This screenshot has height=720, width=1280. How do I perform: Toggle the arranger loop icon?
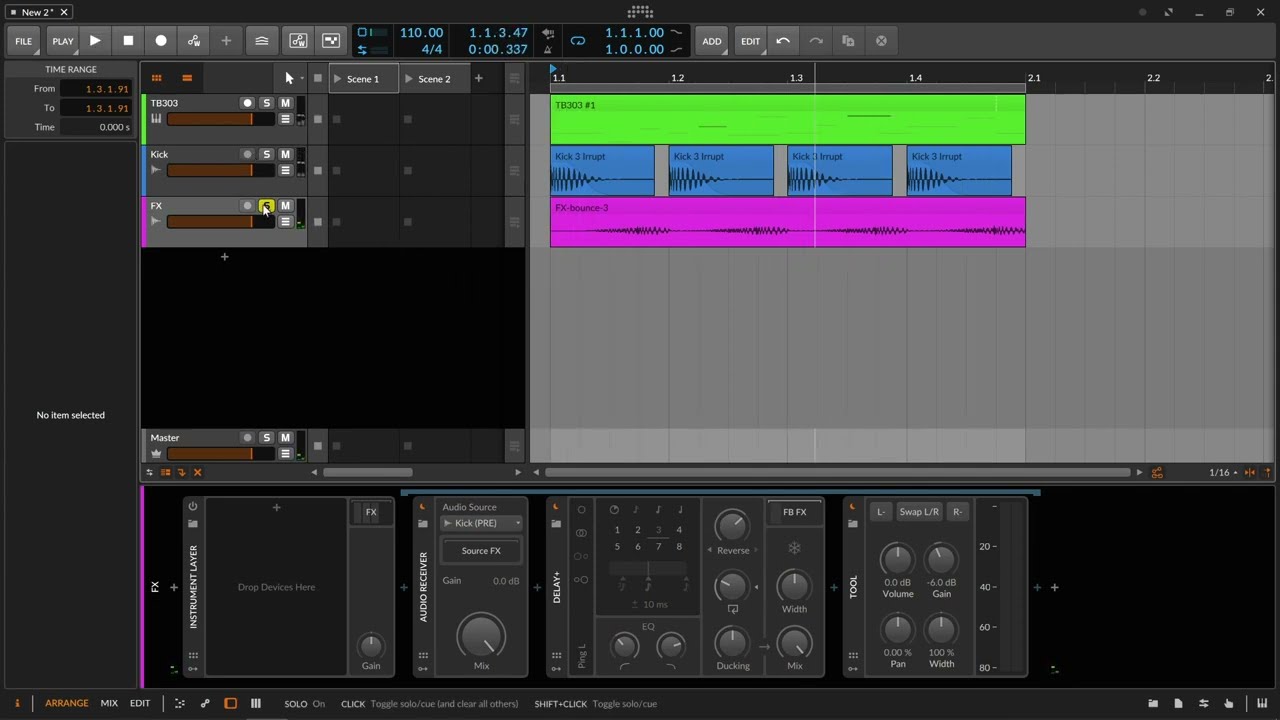click(578, 41)
